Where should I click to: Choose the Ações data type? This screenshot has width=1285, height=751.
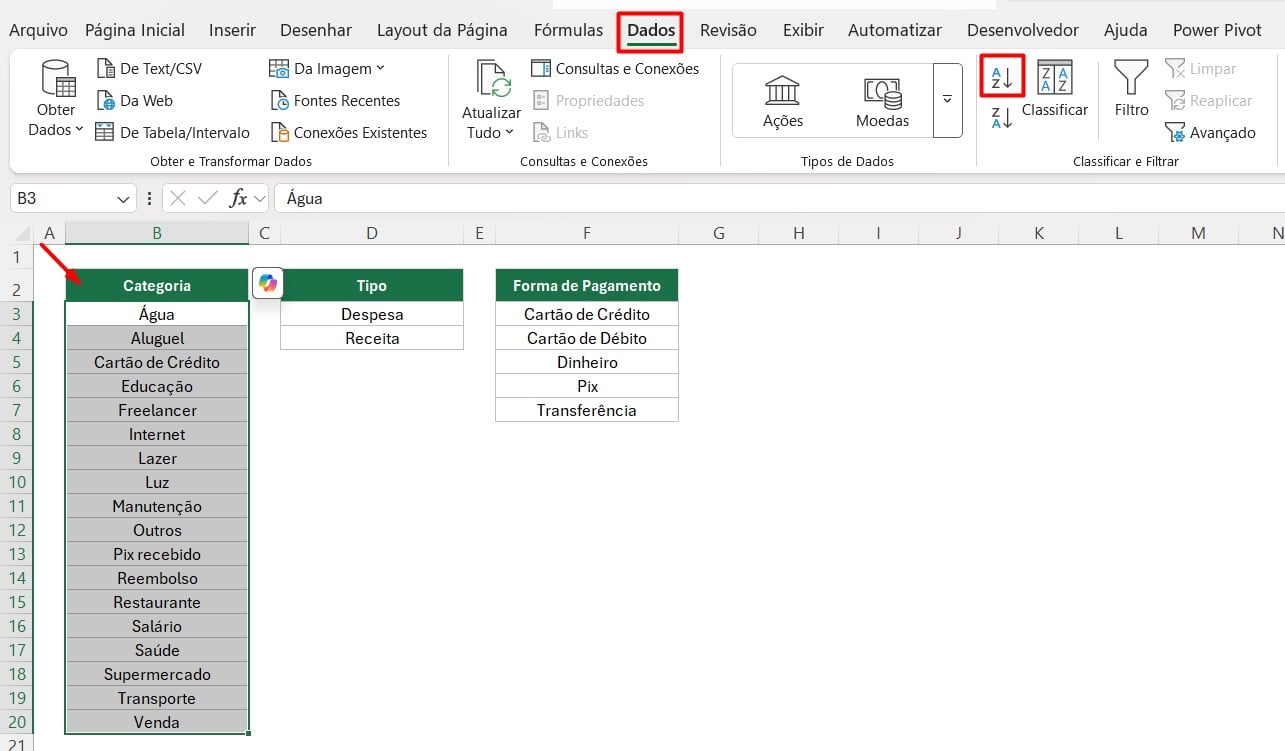783,101
